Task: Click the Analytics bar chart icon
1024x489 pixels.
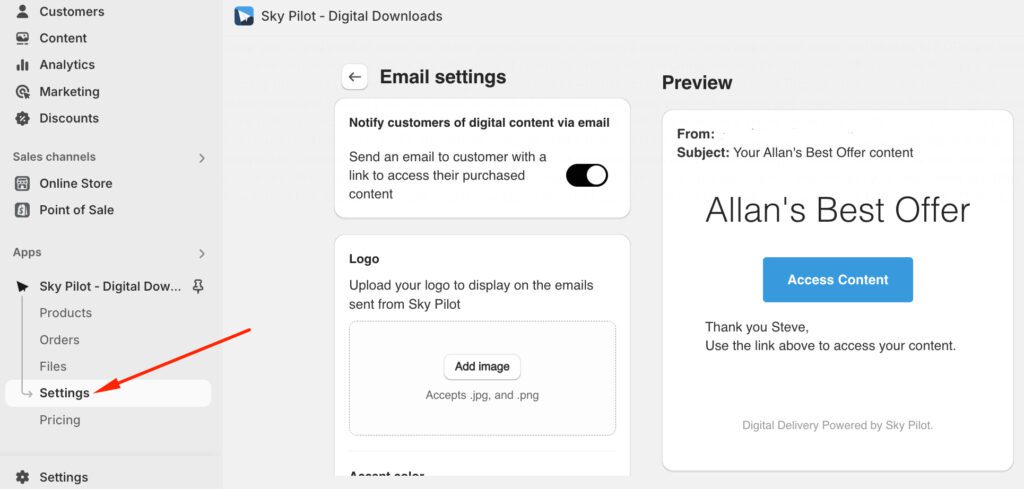Action: tap(22, 65)
